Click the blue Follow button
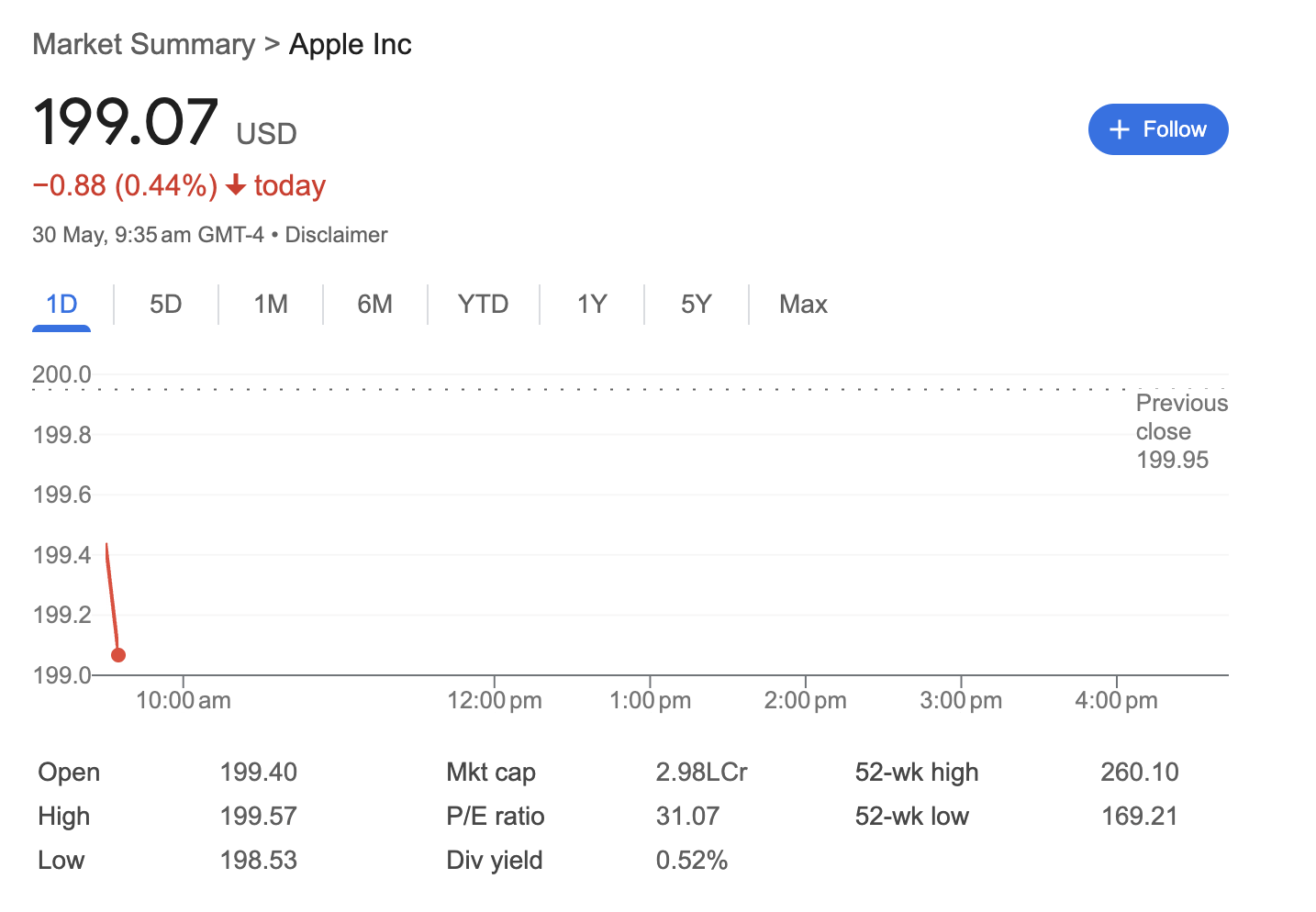Screen dimensions: 1316x912 pyautogui.click(x=1157, y=129)
